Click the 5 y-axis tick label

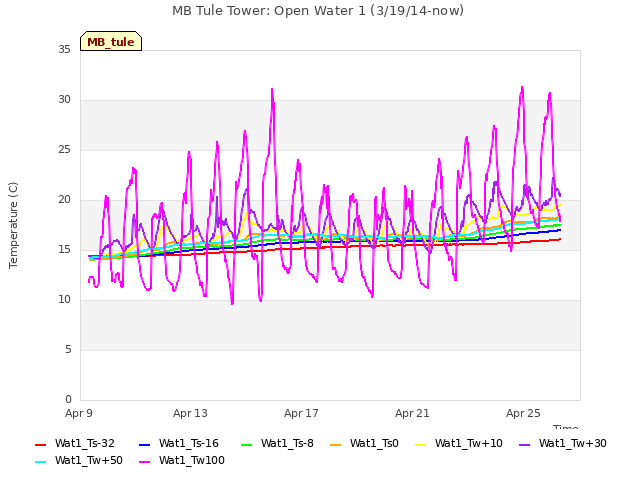(x=68, y=349)
